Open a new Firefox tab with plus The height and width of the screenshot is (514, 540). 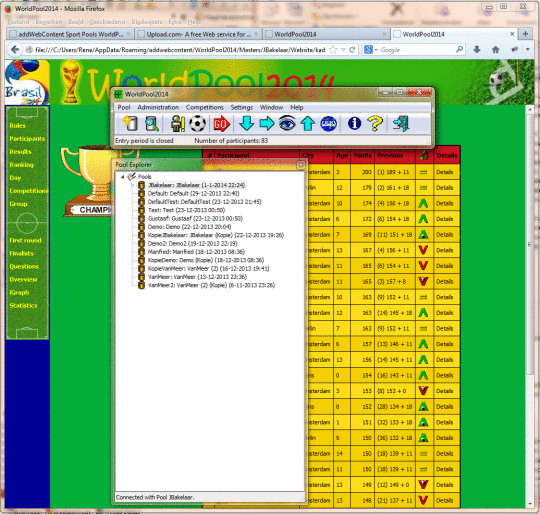pos(526,34)
